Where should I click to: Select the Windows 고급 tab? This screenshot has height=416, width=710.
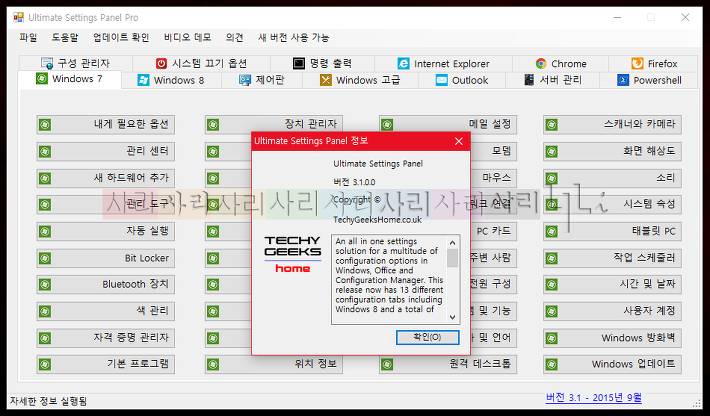[x=360, y=81]
